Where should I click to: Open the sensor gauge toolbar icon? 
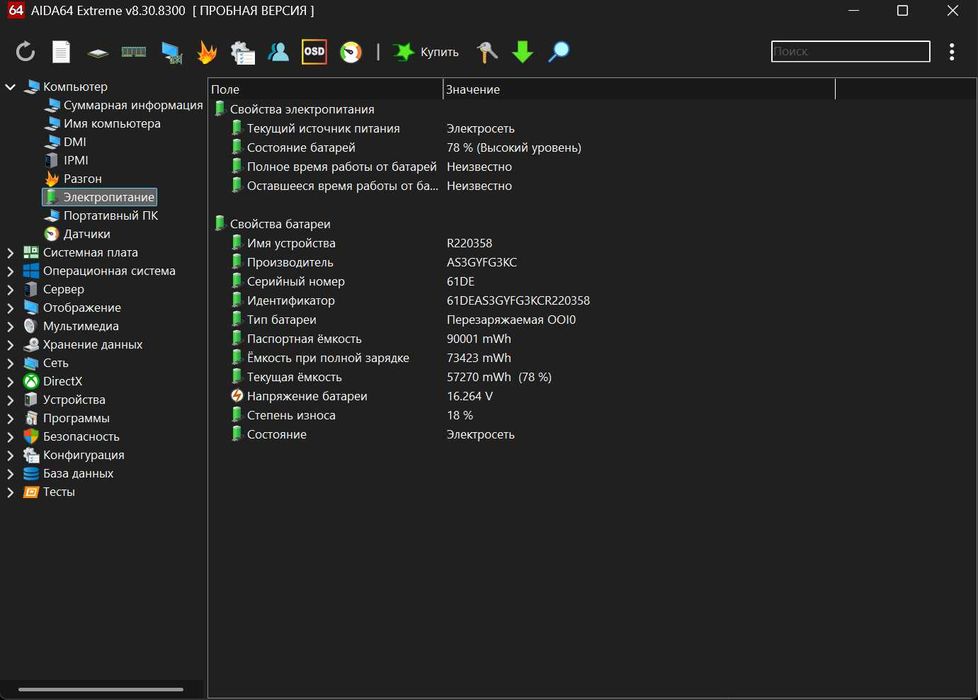(351, 52)
